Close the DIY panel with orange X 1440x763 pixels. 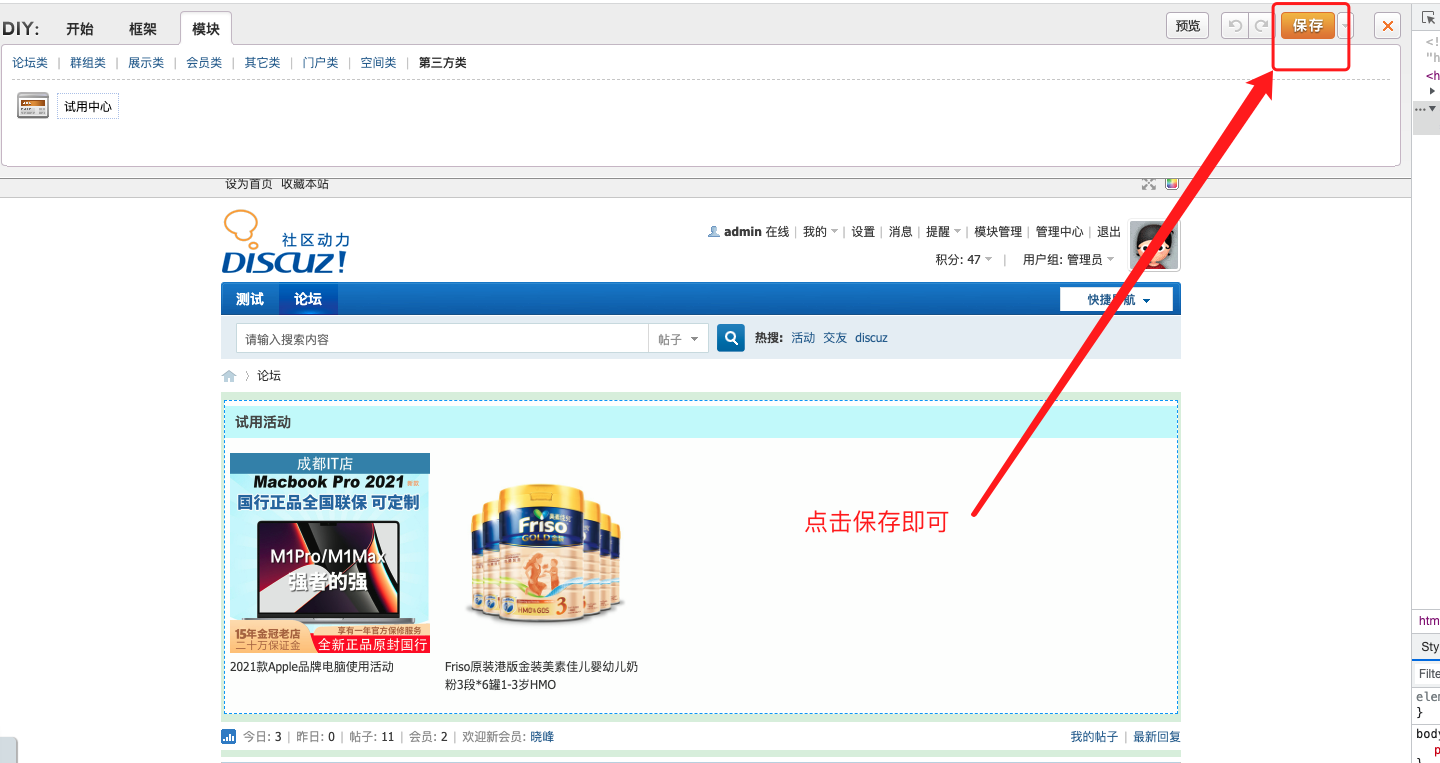coord(1387,26)
